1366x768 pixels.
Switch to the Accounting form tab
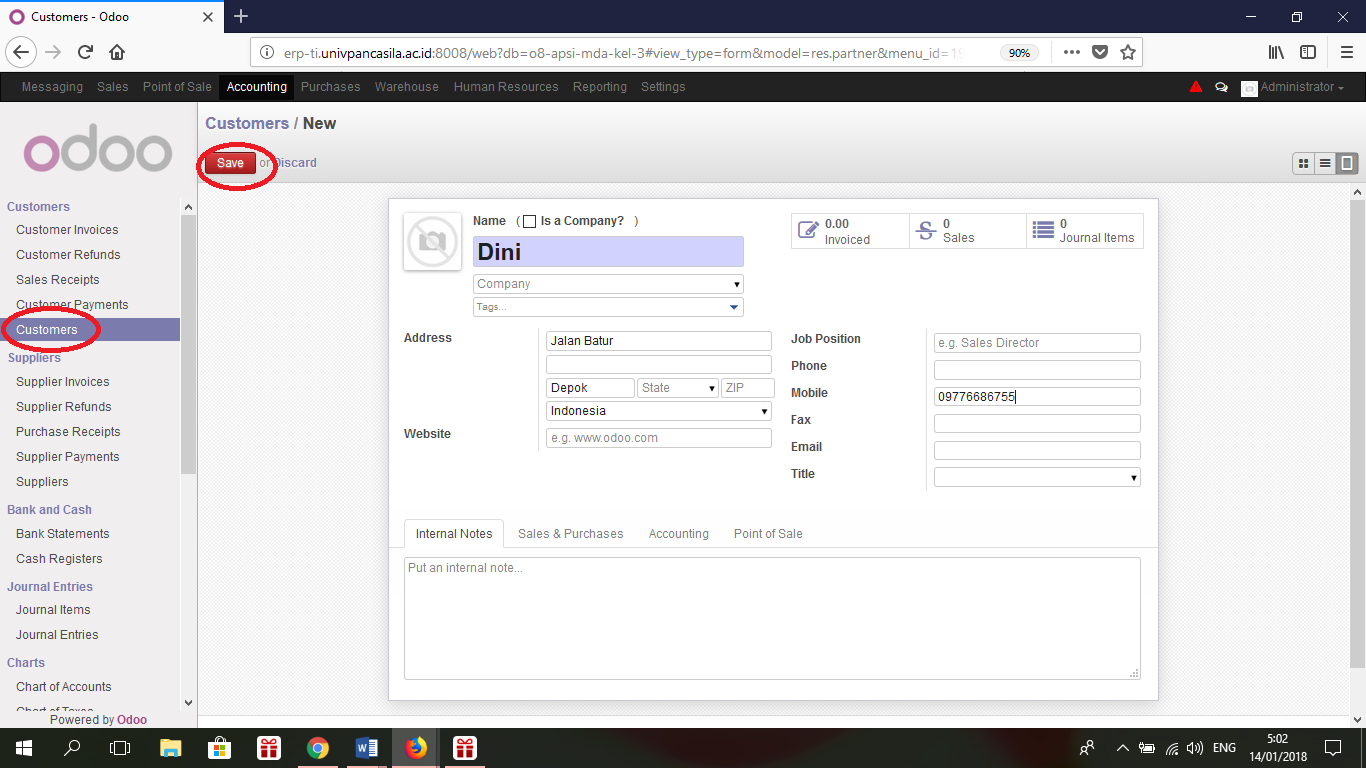679,534
